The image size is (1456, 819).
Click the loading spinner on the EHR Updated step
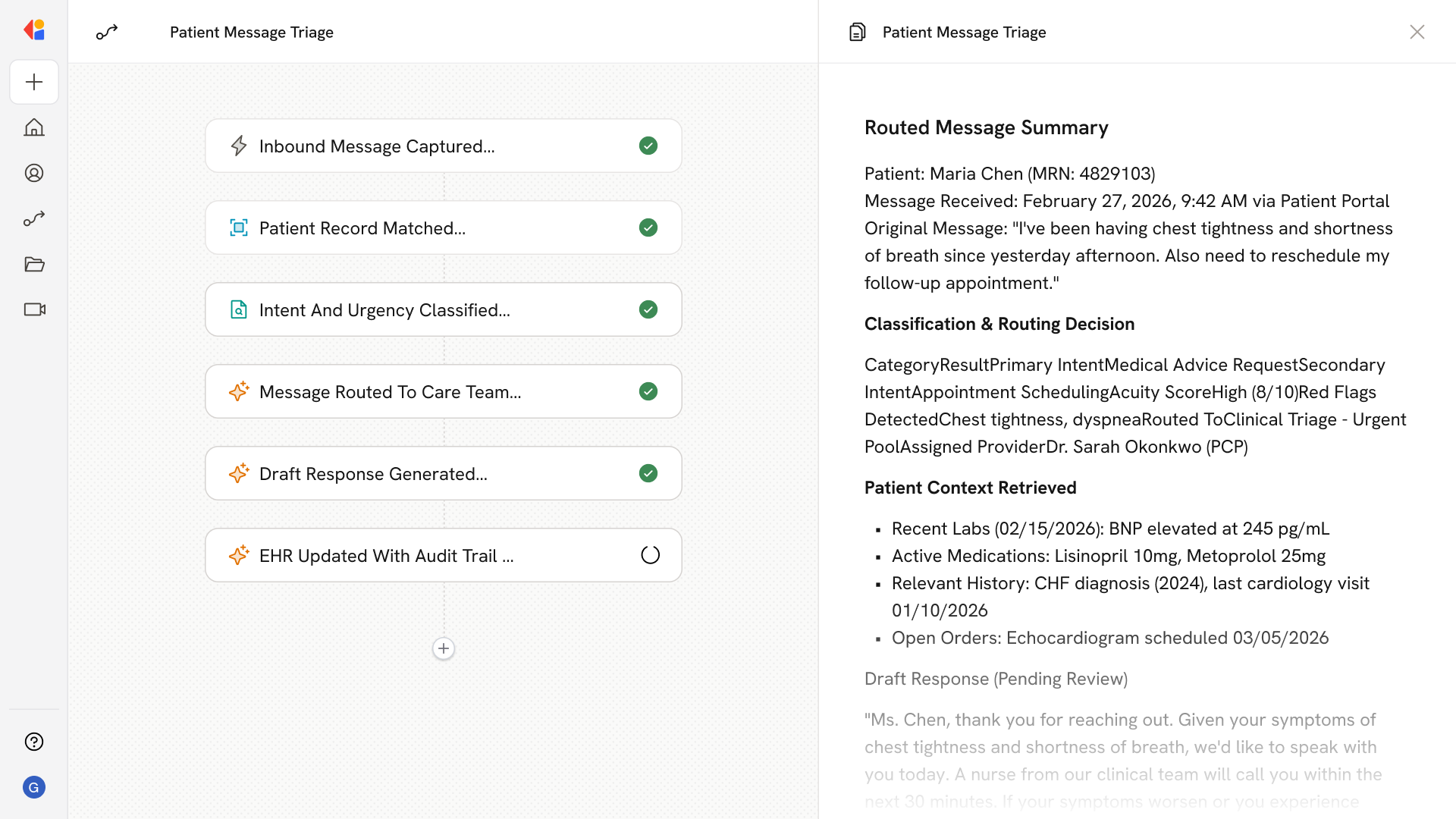pos(650,555)
